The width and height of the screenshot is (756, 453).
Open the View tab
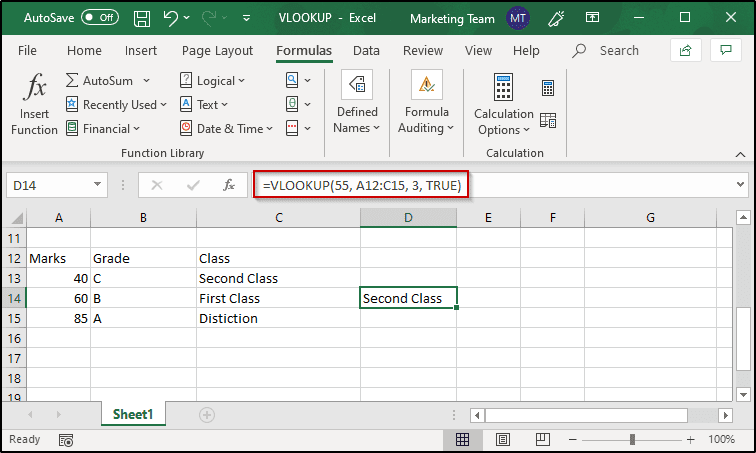coord(478,51)
